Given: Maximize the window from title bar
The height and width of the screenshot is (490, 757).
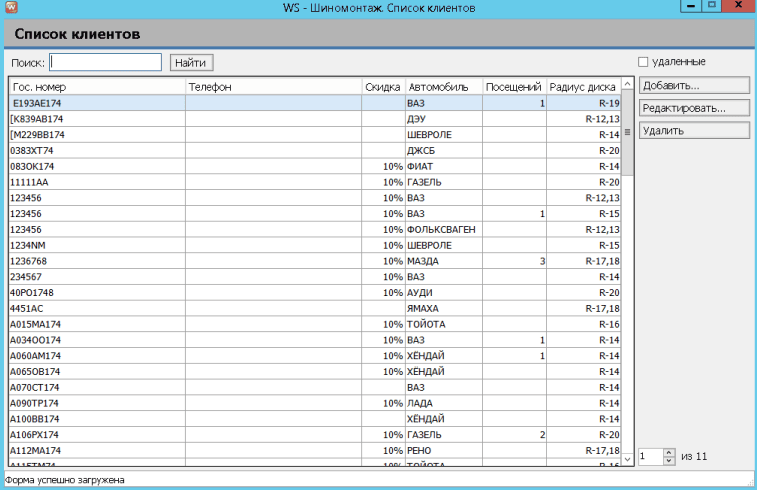Looking at the screenshot, I should pos(712,6).
